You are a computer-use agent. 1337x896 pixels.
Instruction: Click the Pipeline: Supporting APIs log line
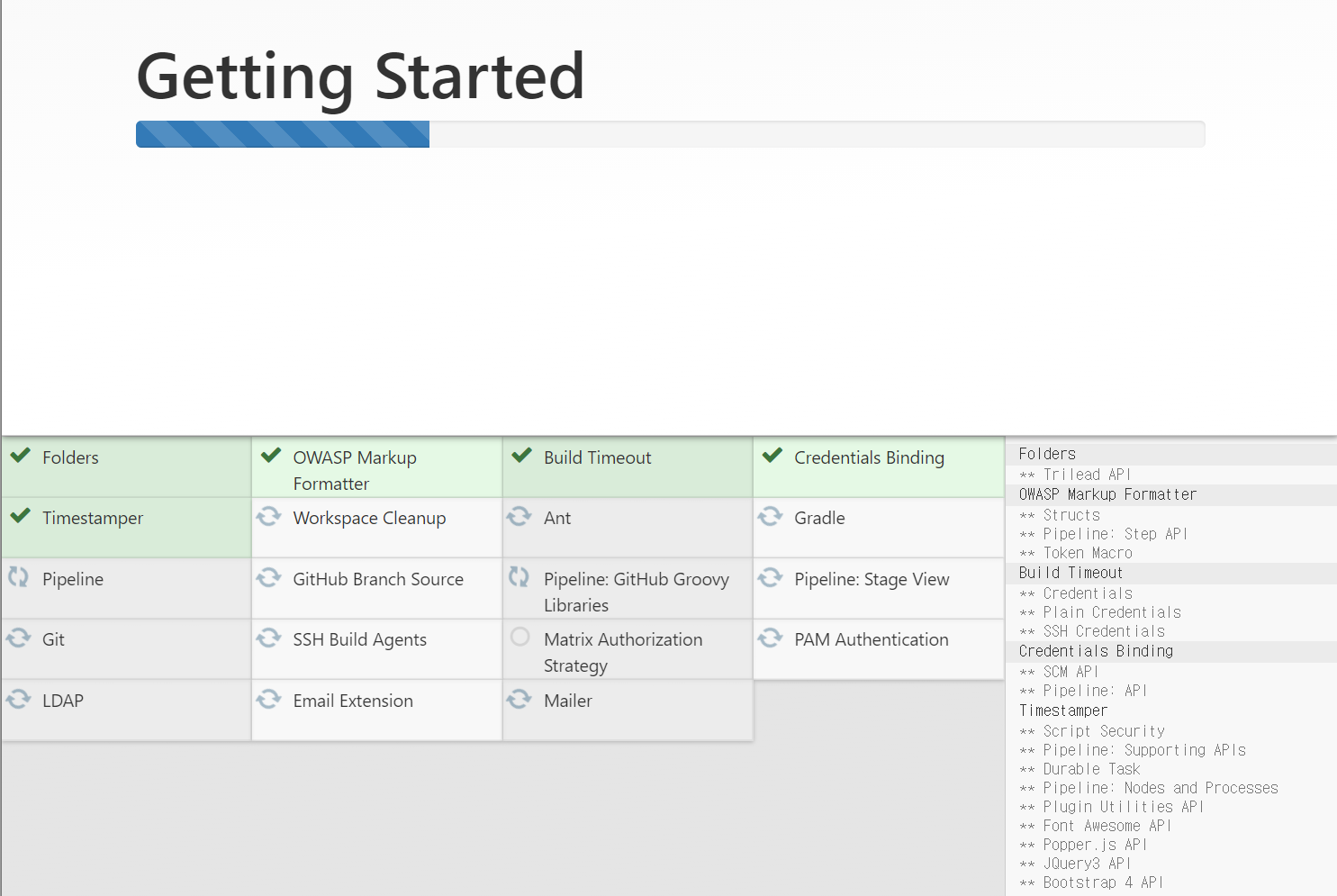click(1133, 750)
